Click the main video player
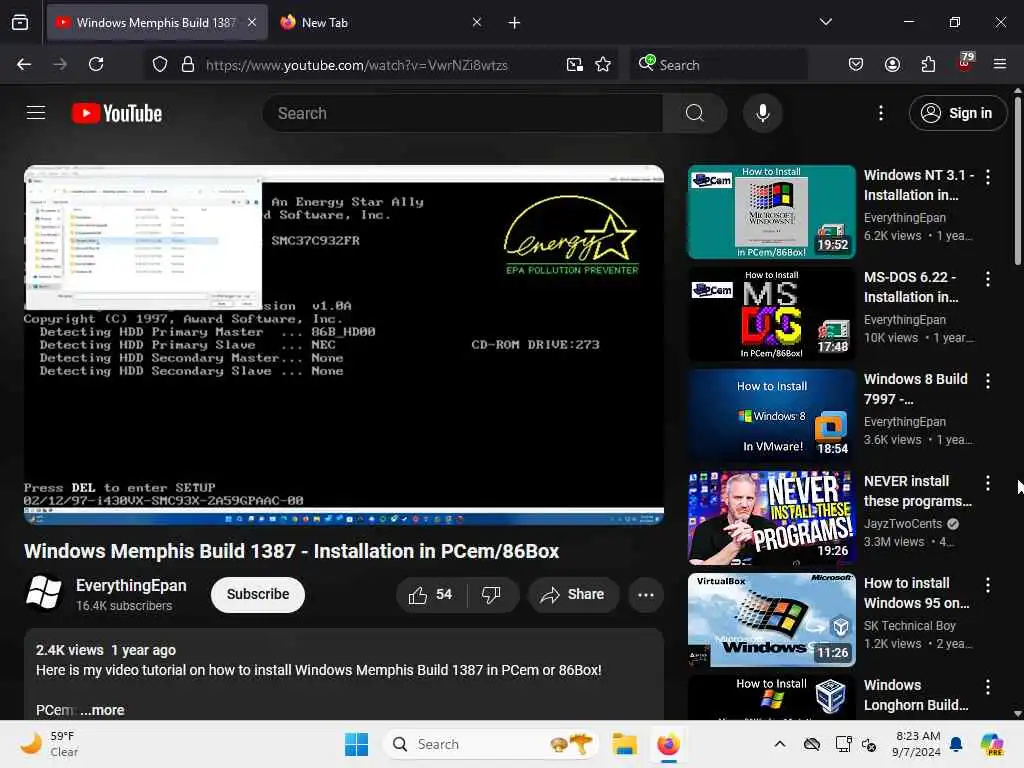Screen dimensions: 1024x768 tap(344, 345)
